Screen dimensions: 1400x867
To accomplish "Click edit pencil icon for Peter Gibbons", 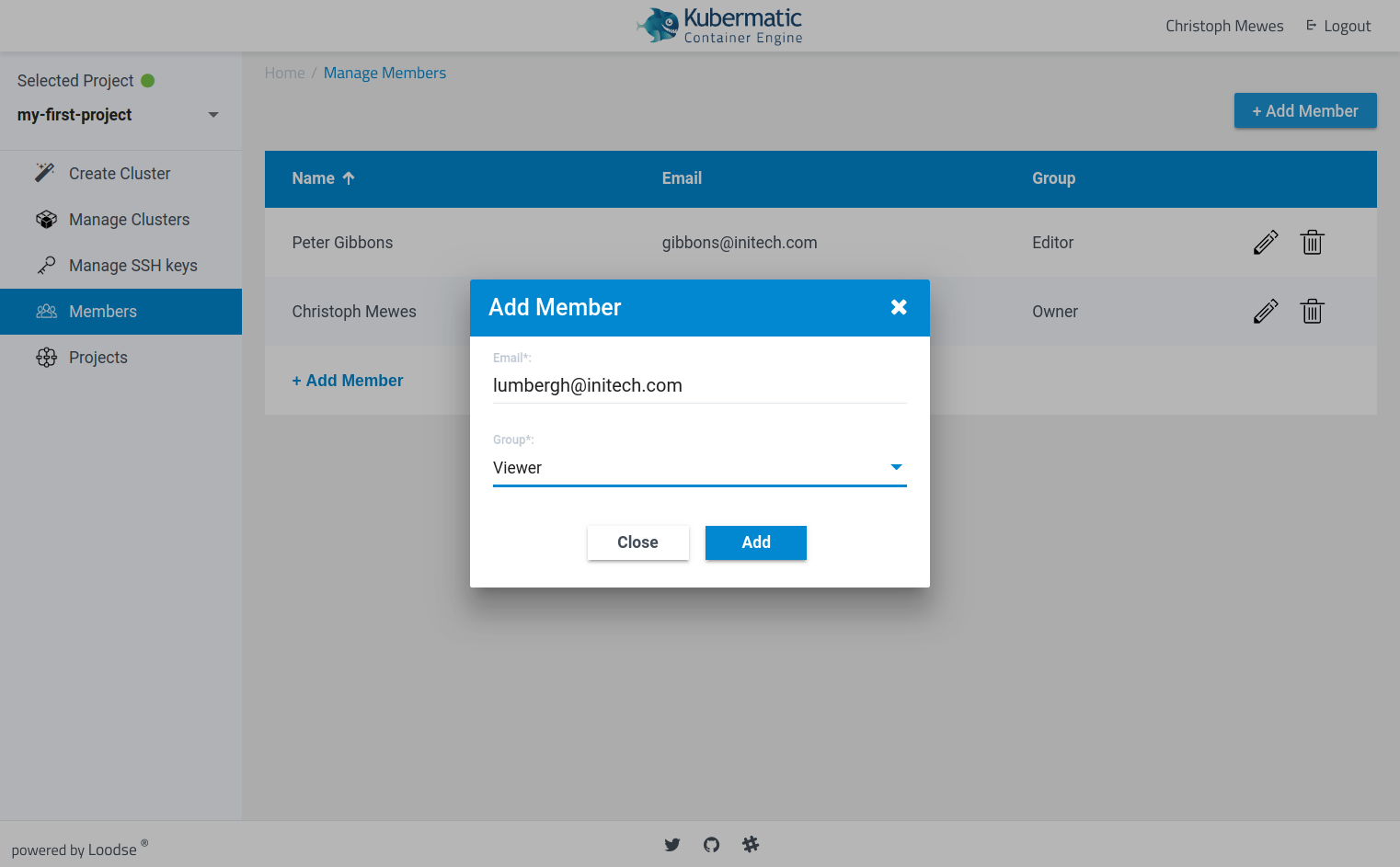I will [1266, 243].
